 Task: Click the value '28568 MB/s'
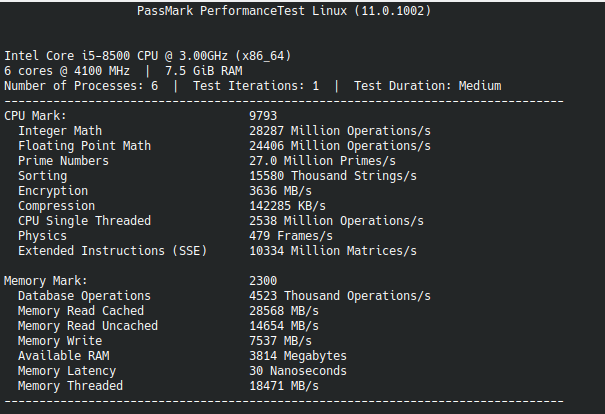(284, 311)
